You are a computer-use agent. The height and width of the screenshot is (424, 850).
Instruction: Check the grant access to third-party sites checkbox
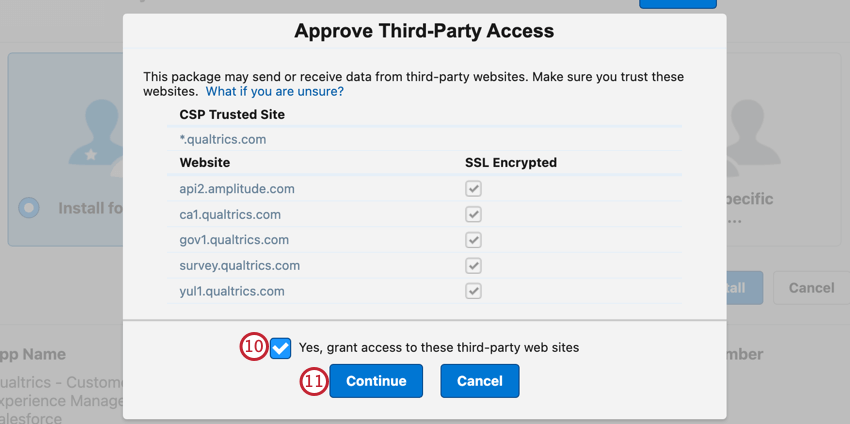point(280,347)
